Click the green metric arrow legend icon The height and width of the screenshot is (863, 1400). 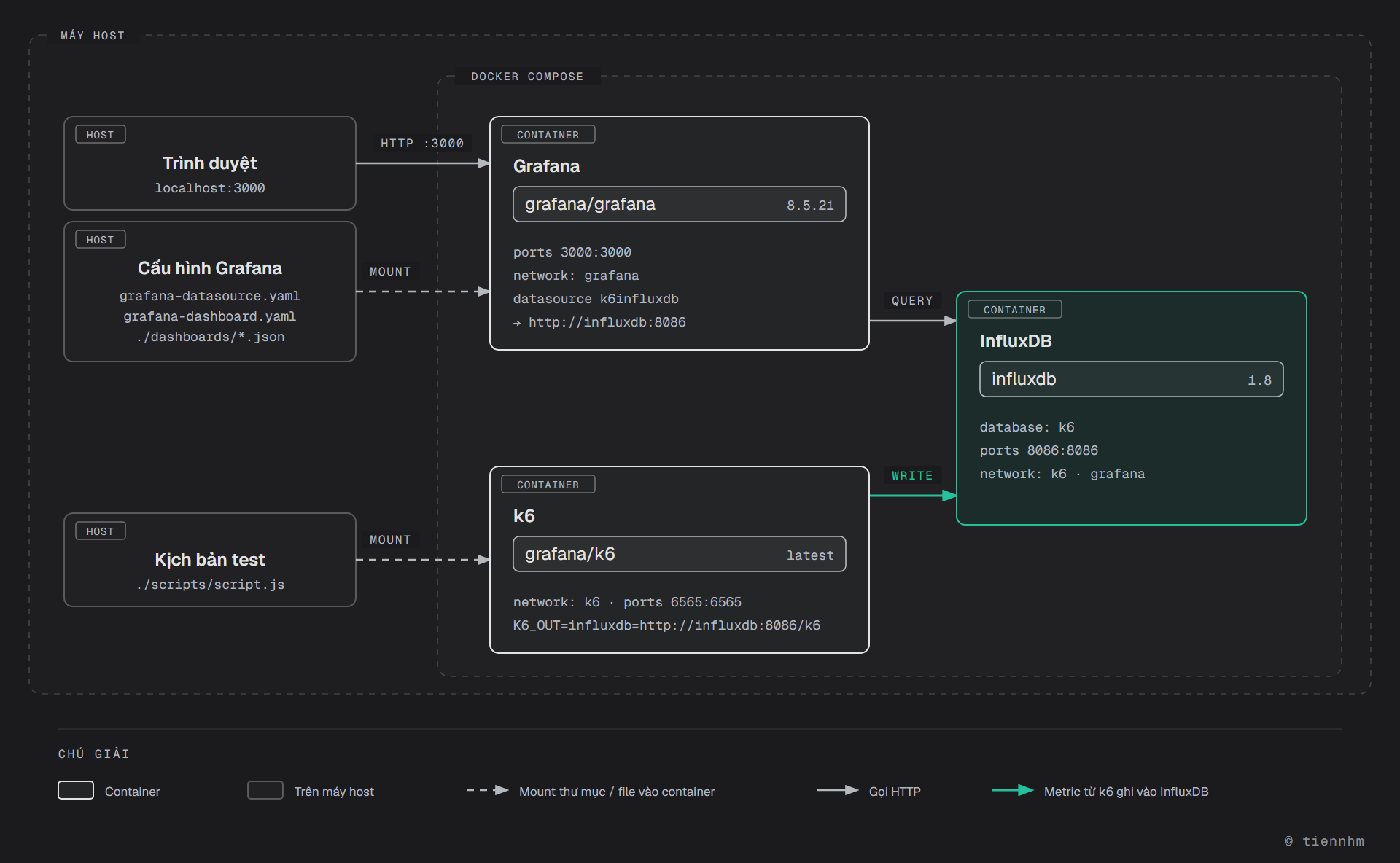(1012, 790)
